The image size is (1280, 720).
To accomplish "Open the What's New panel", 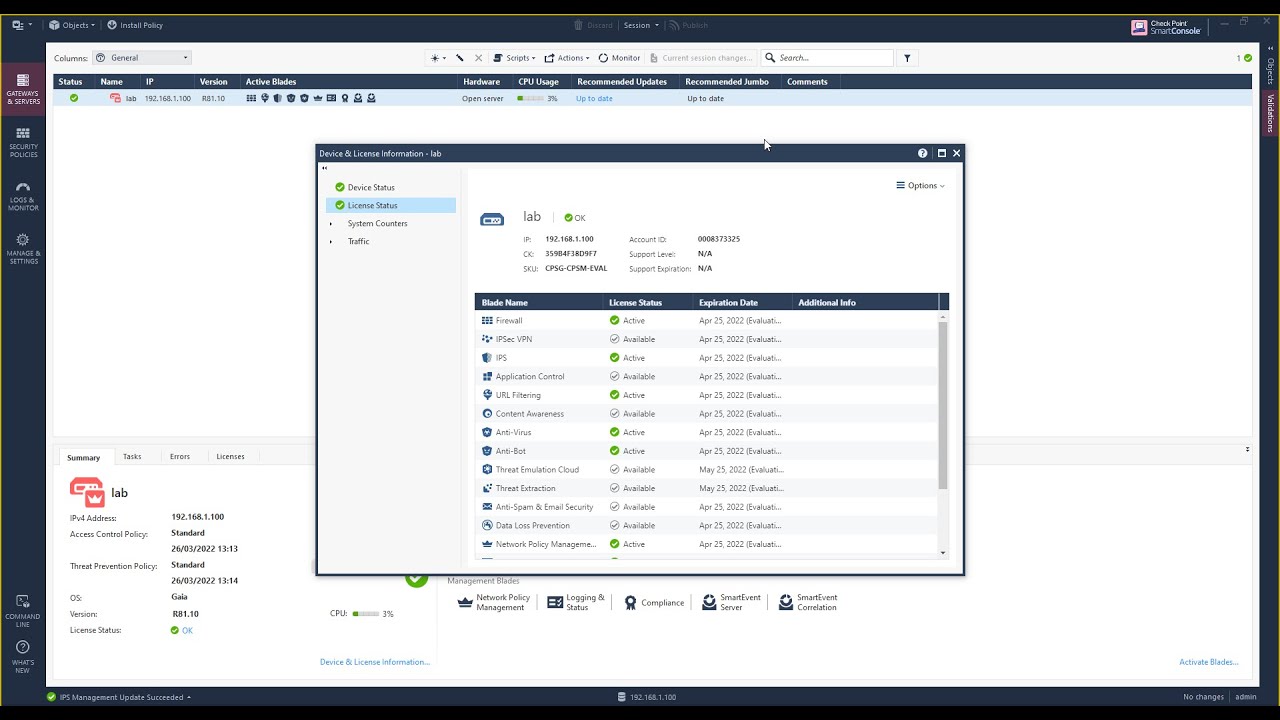I will 23,657.
